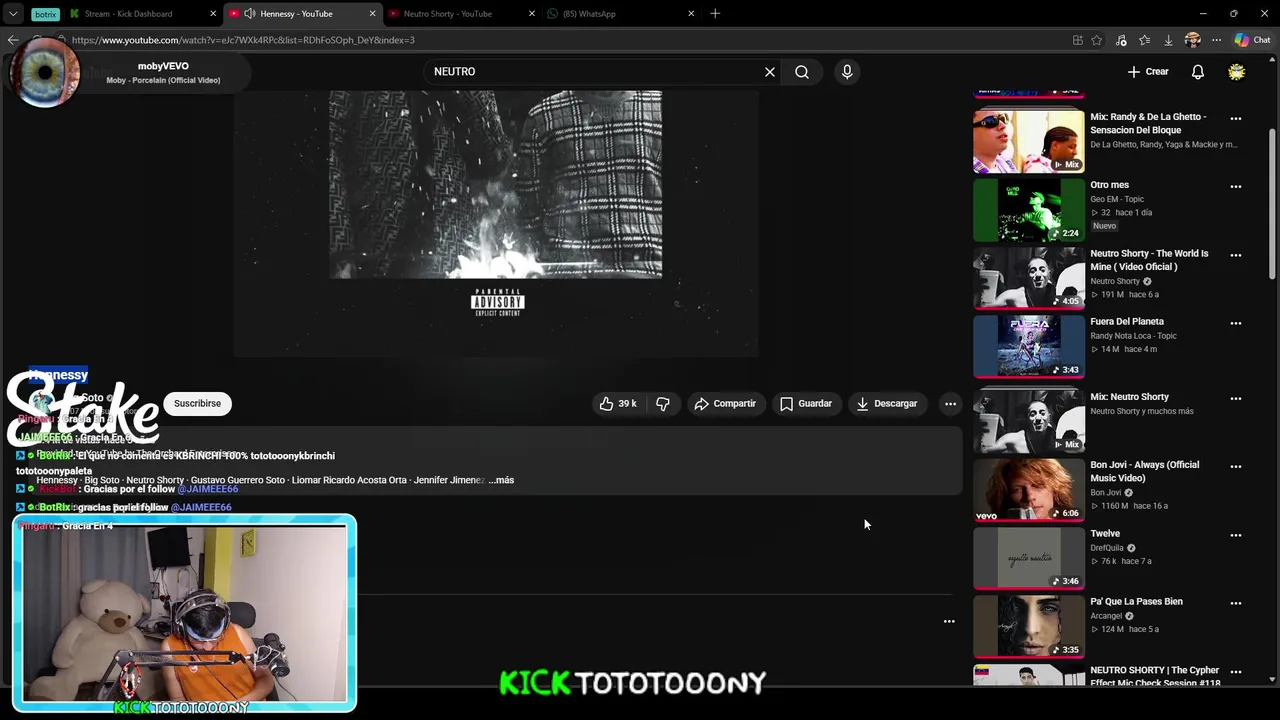This screenshot has width=1280, height=720.
Task: Clear the NEUTRO search text
Action: (x=770, y=72)
